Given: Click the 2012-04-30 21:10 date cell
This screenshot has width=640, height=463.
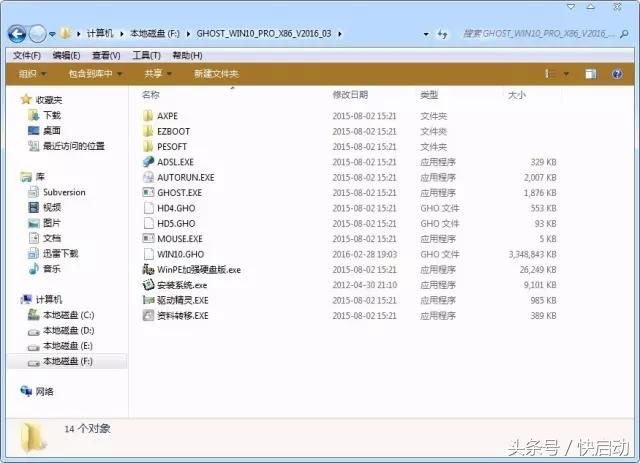Looking at the screenshot, I should point(364,285).
